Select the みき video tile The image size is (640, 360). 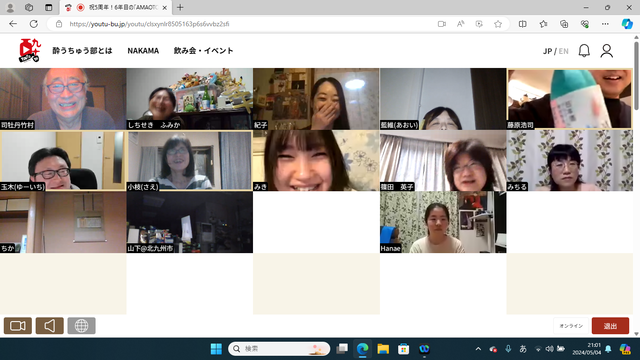[x=316, y=160]
